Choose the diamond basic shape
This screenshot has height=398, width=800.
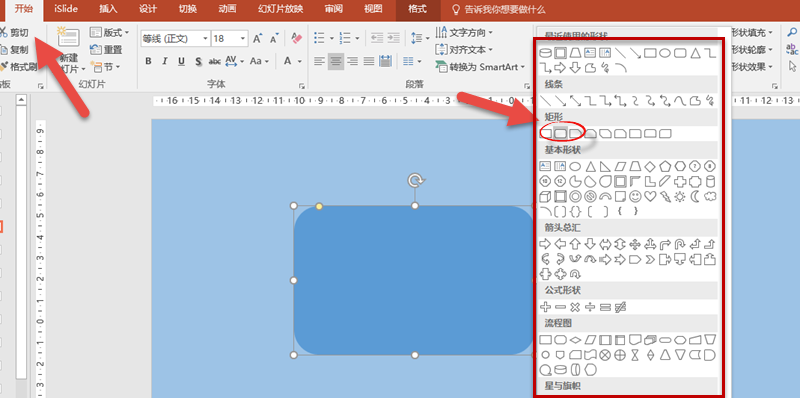point(650,166)
